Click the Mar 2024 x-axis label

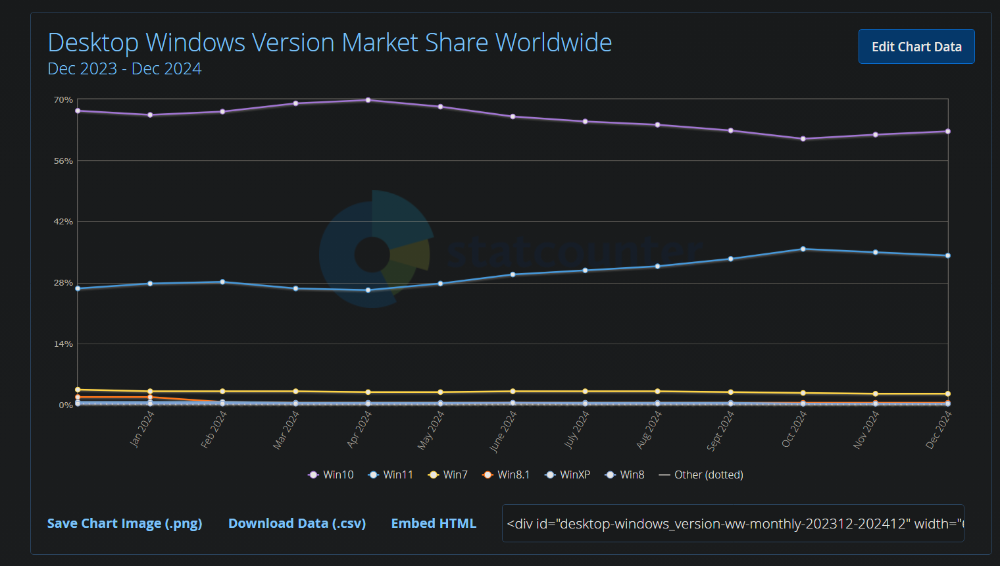(286, 430)
